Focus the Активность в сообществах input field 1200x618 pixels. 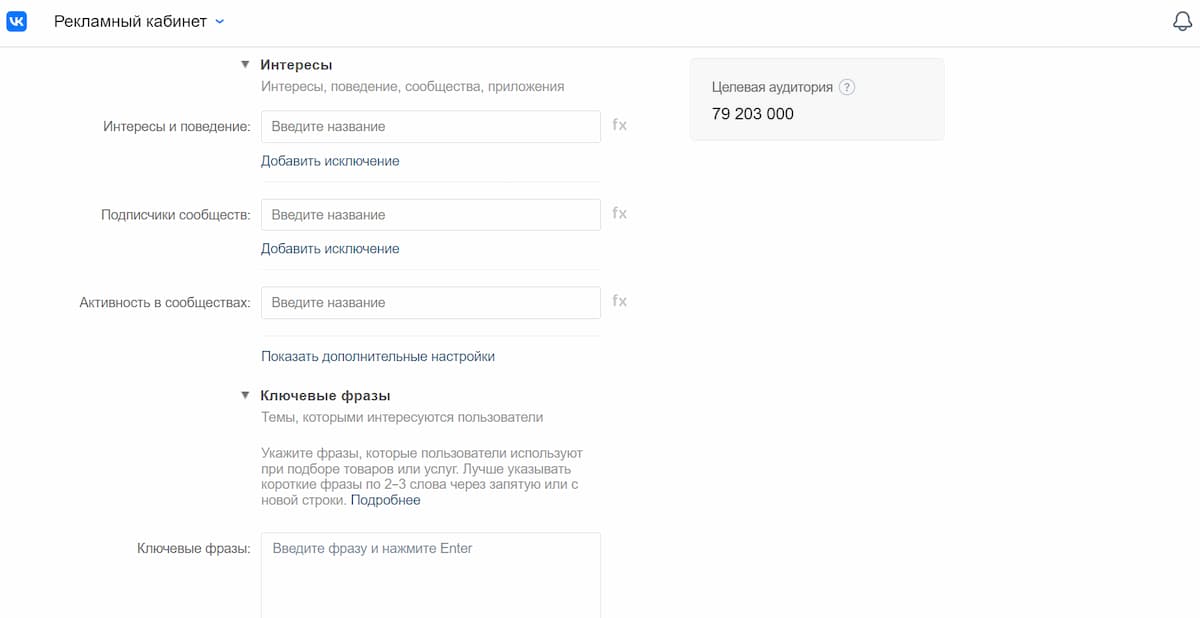[430, 303]
